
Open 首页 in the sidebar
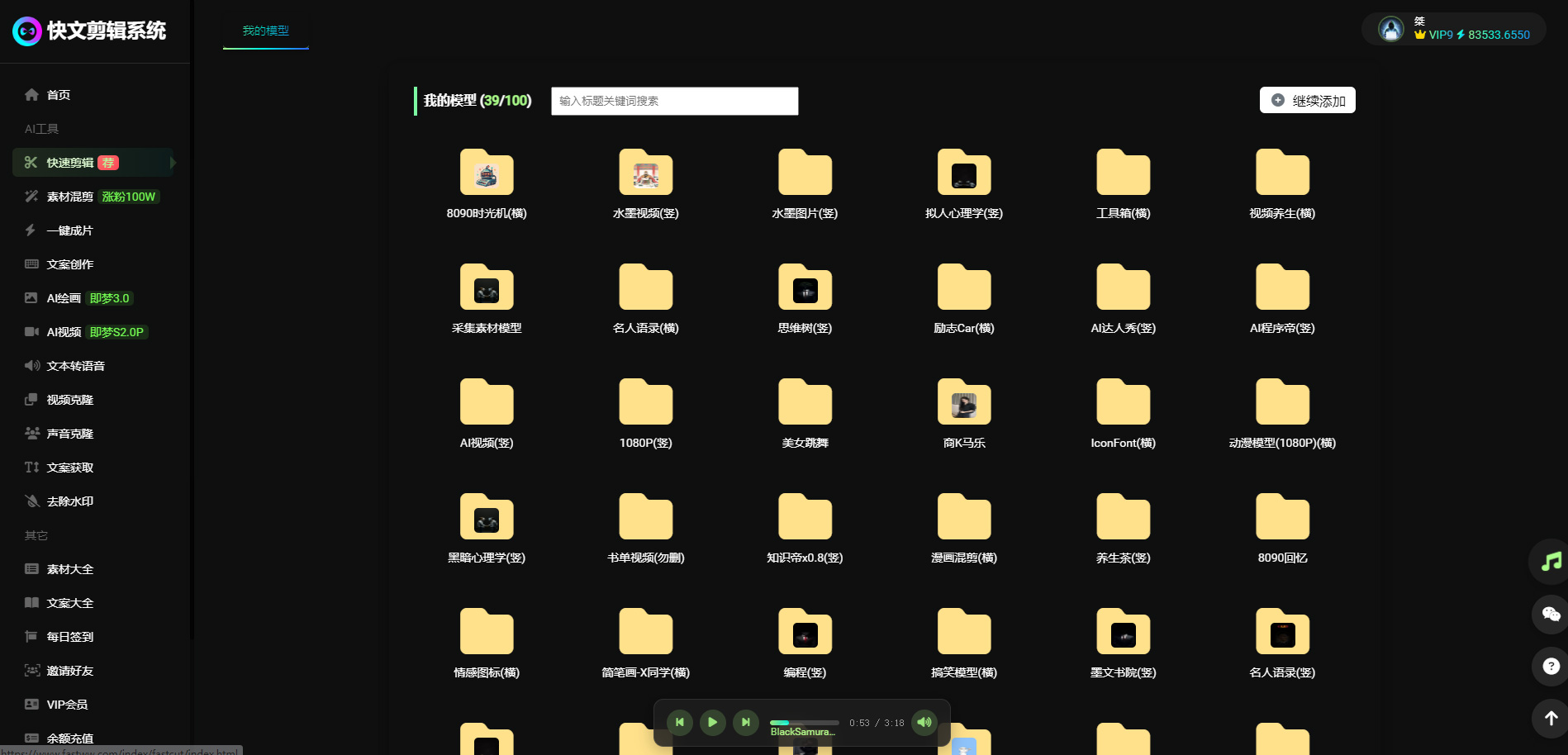(x=58, y=95)
